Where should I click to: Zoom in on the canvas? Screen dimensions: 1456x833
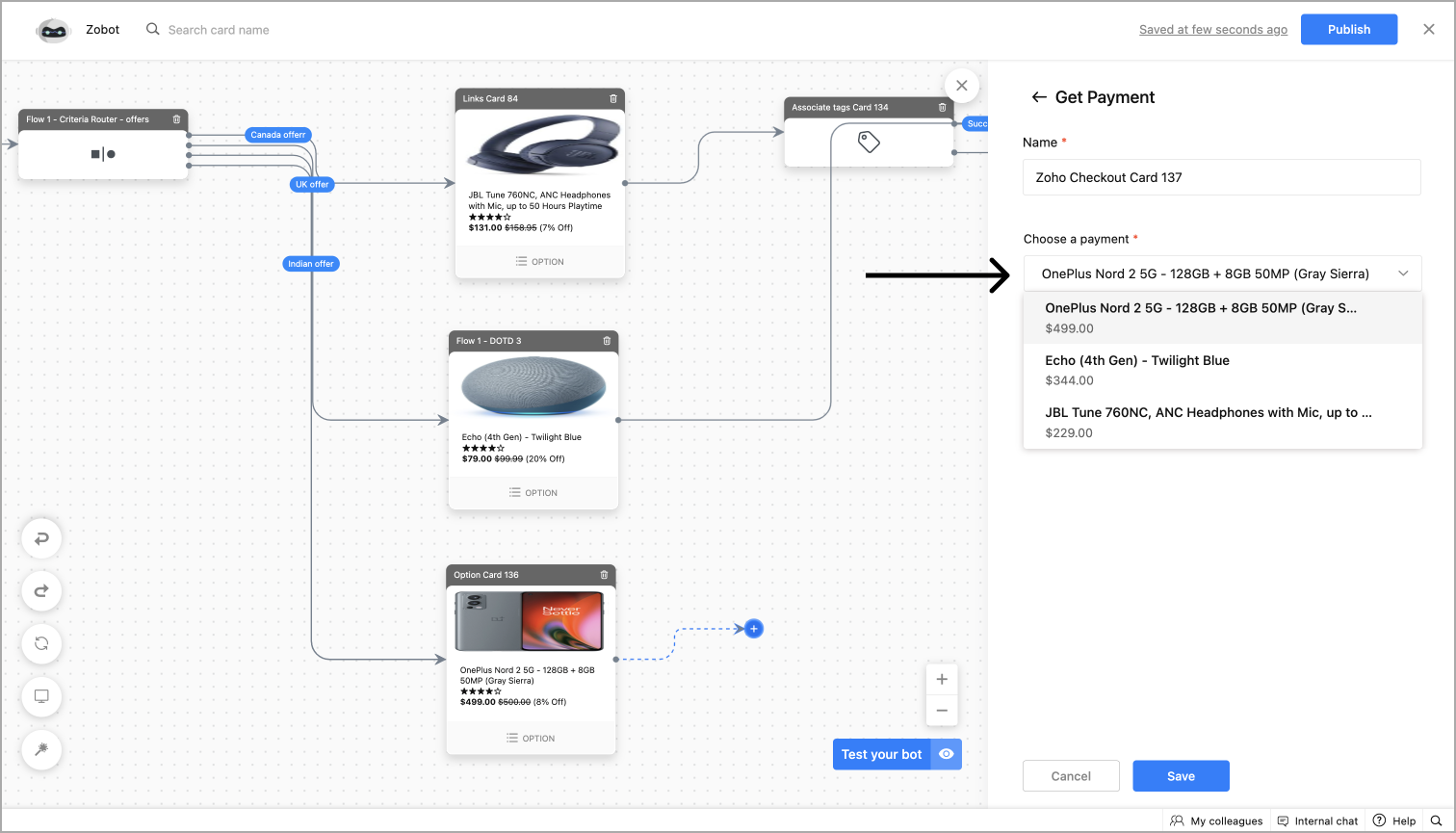942,679
